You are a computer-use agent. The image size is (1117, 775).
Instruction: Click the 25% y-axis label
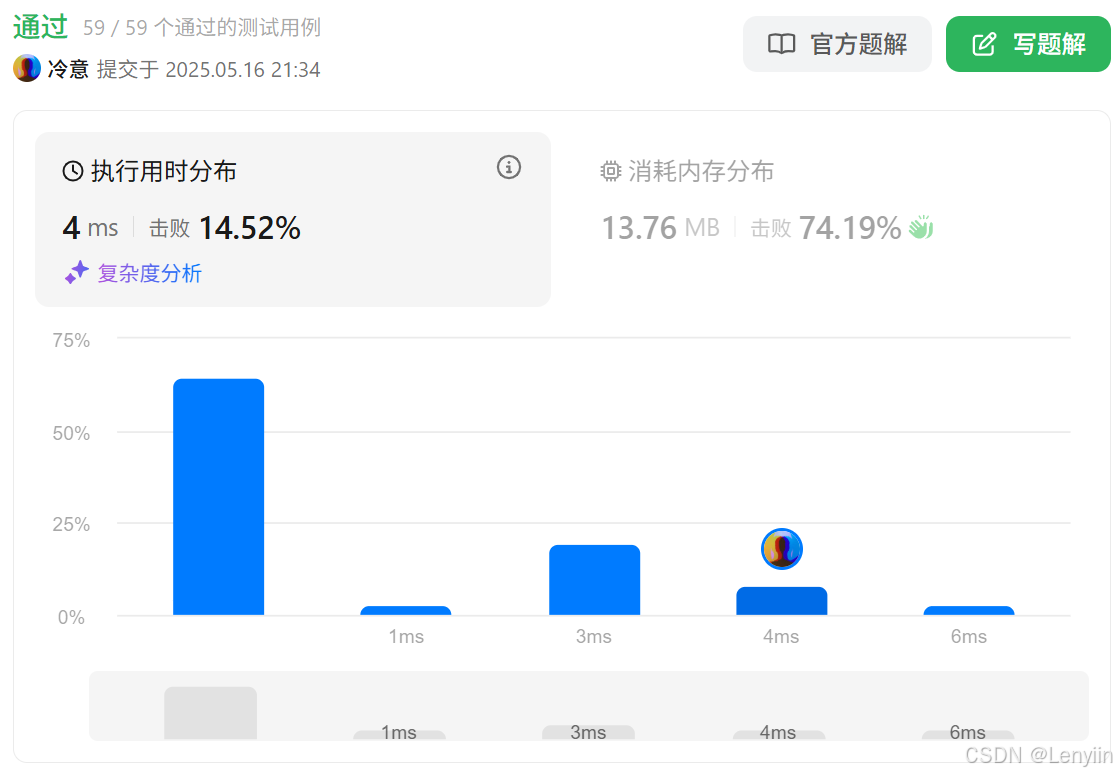71,524
